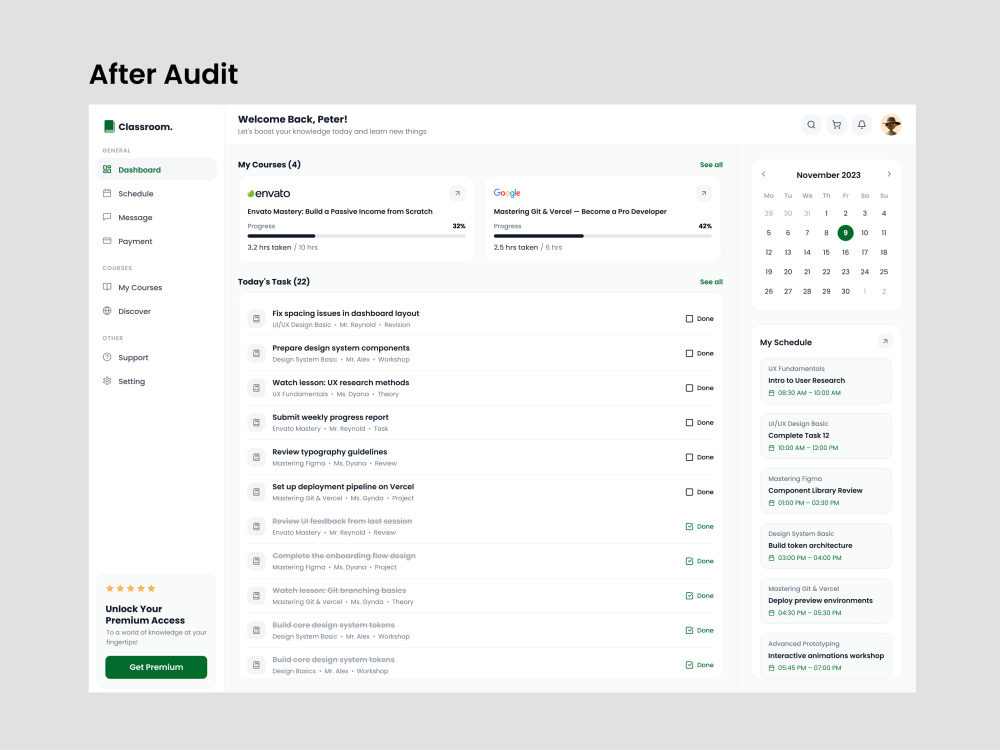Click the search icon in header
This screenshot has width=1000, height=750.
(811, 125)
